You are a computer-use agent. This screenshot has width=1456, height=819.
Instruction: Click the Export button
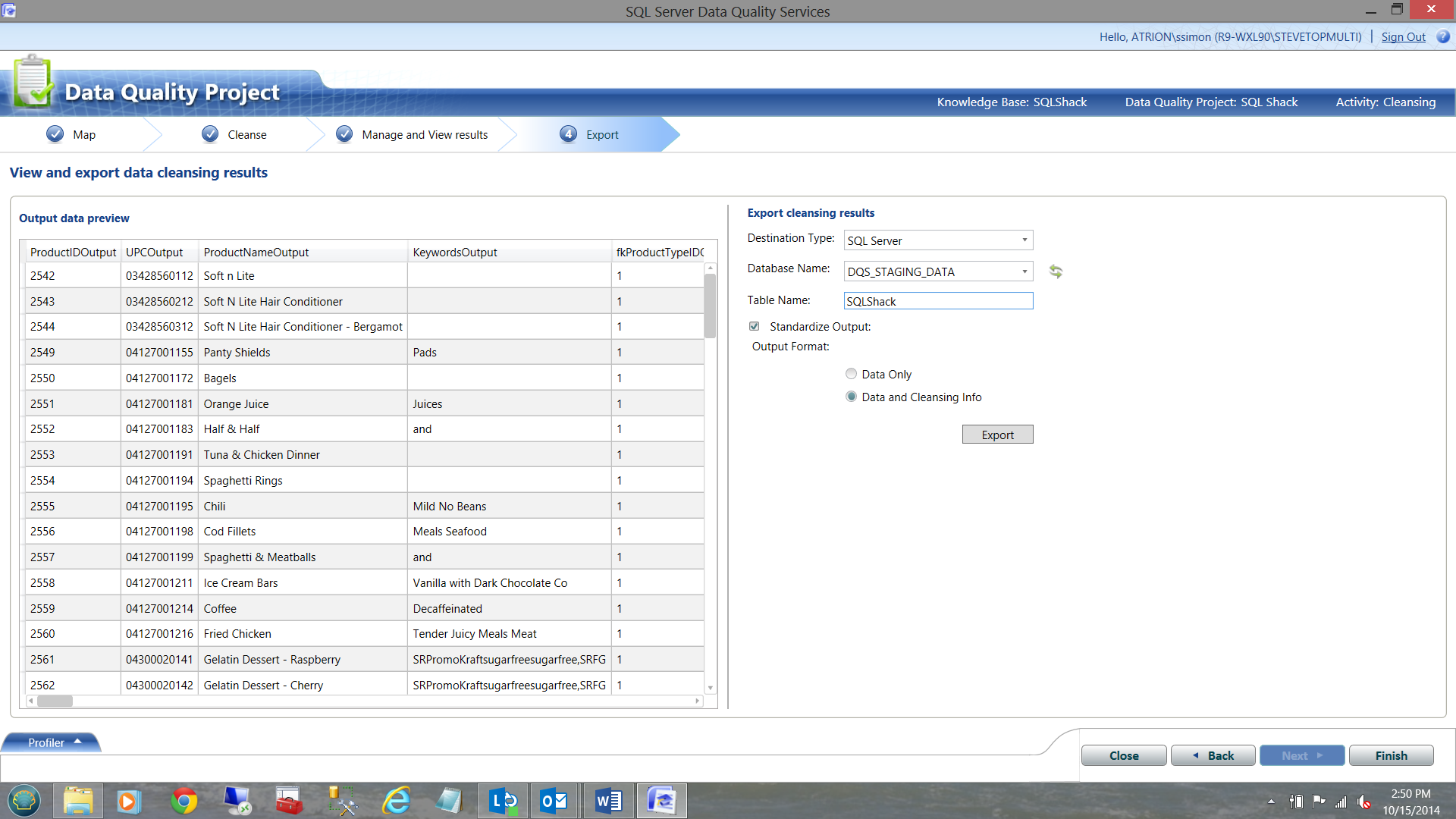pyautogui.click(x=997, y=435)
